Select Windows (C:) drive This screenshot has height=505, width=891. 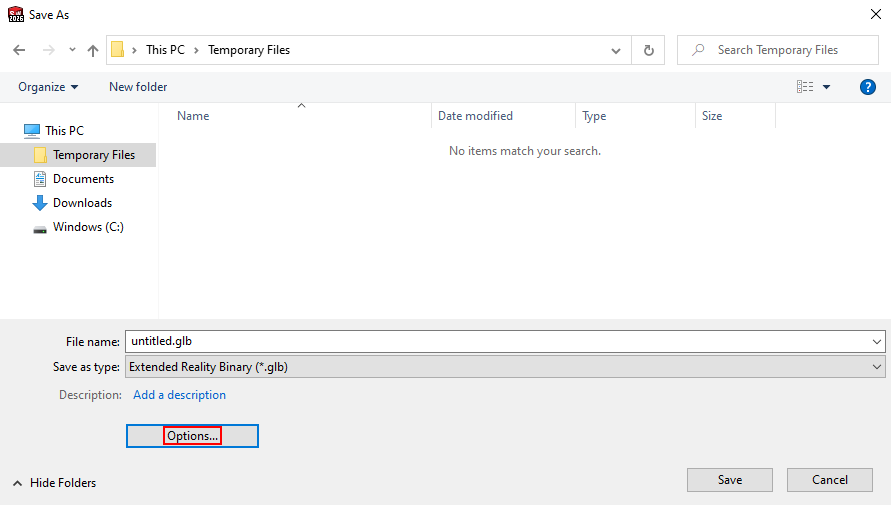87,227
